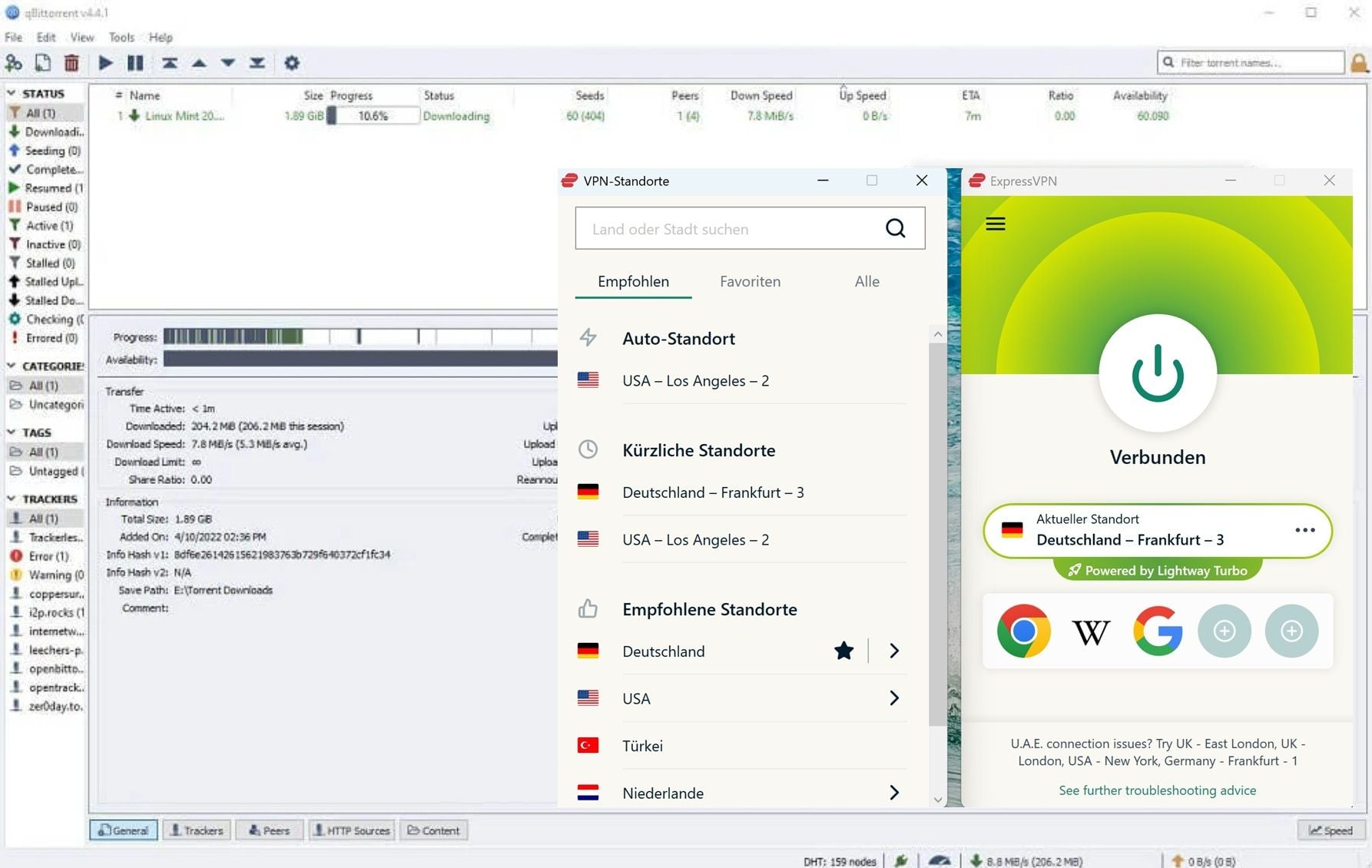Resume torrents with the play icon
Viewport: 1372px width, 868px height.
[105, 63]
